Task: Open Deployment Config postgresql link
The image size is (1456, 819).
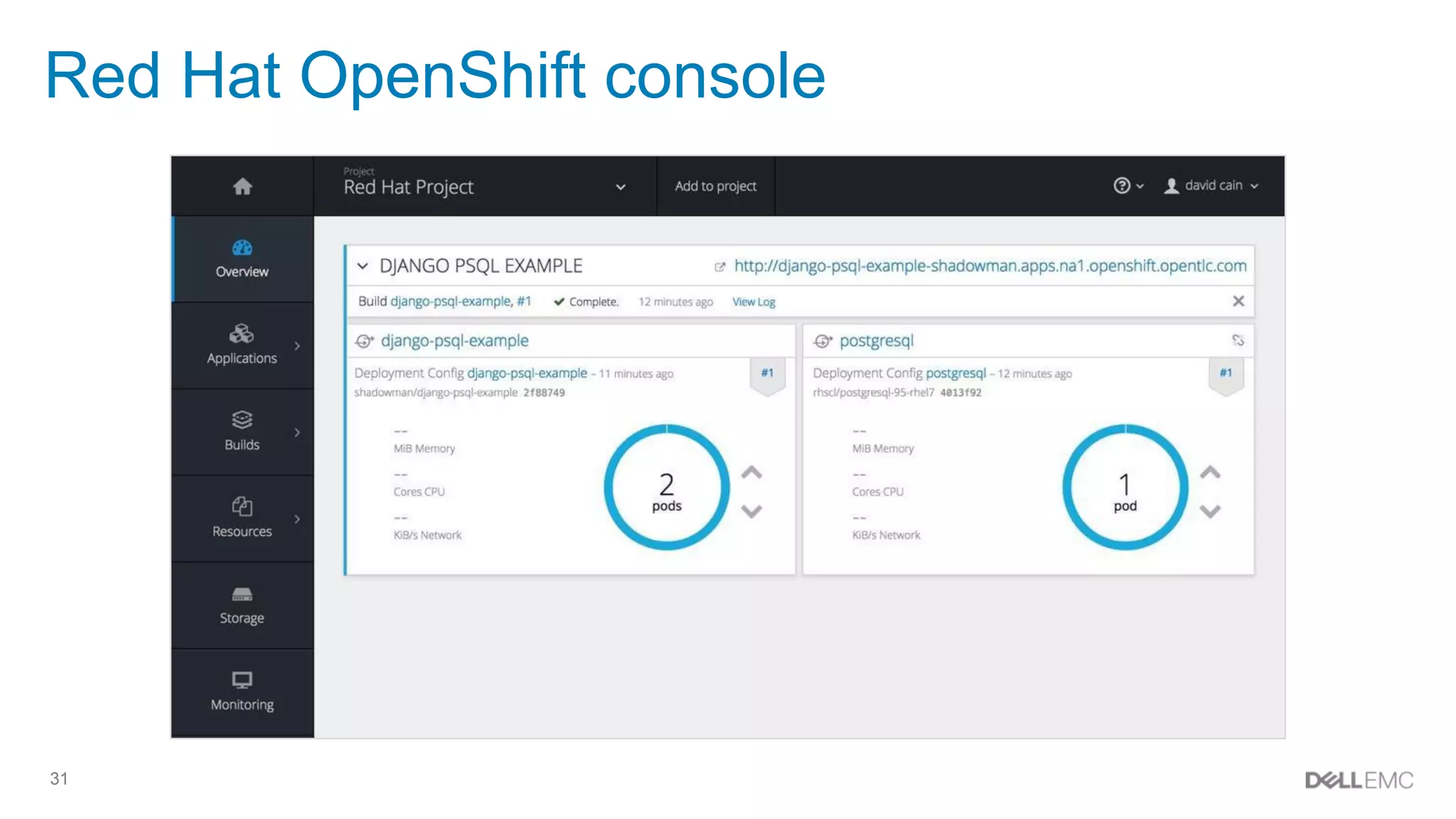Action: click(x=955, y=373)
